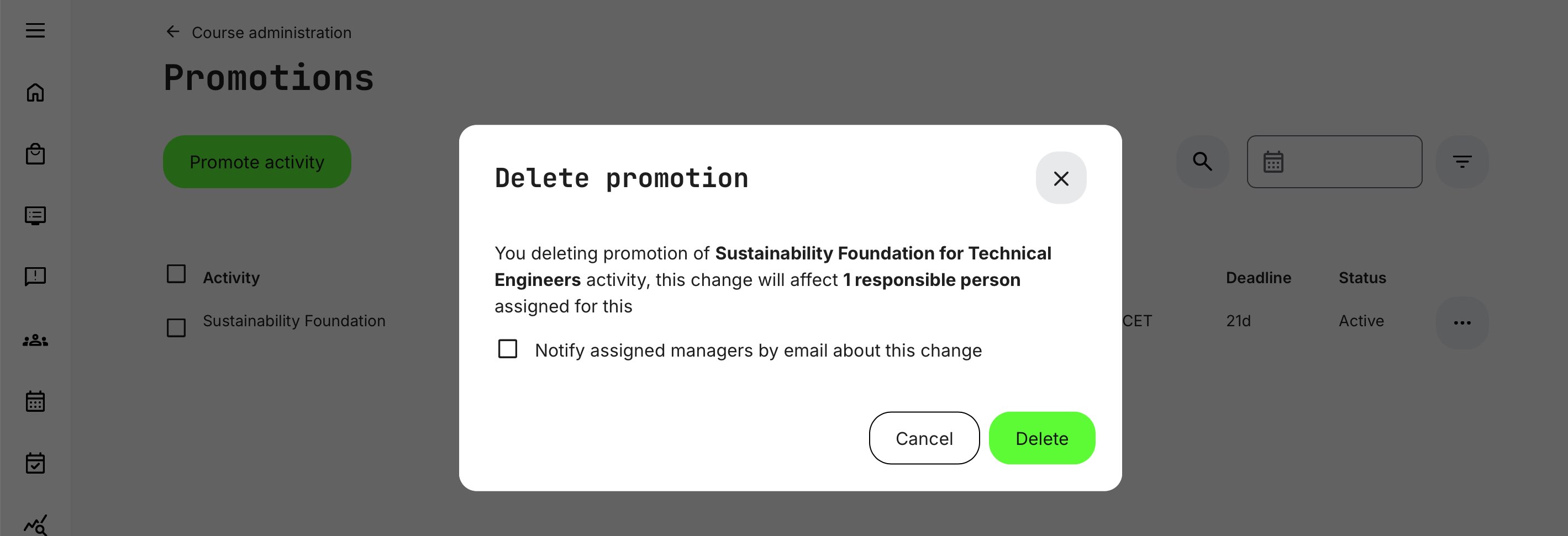Viewport: 1568px width, 536px height.
Task: Open the tasks calendar-check icon
Action: click(36, 463)
